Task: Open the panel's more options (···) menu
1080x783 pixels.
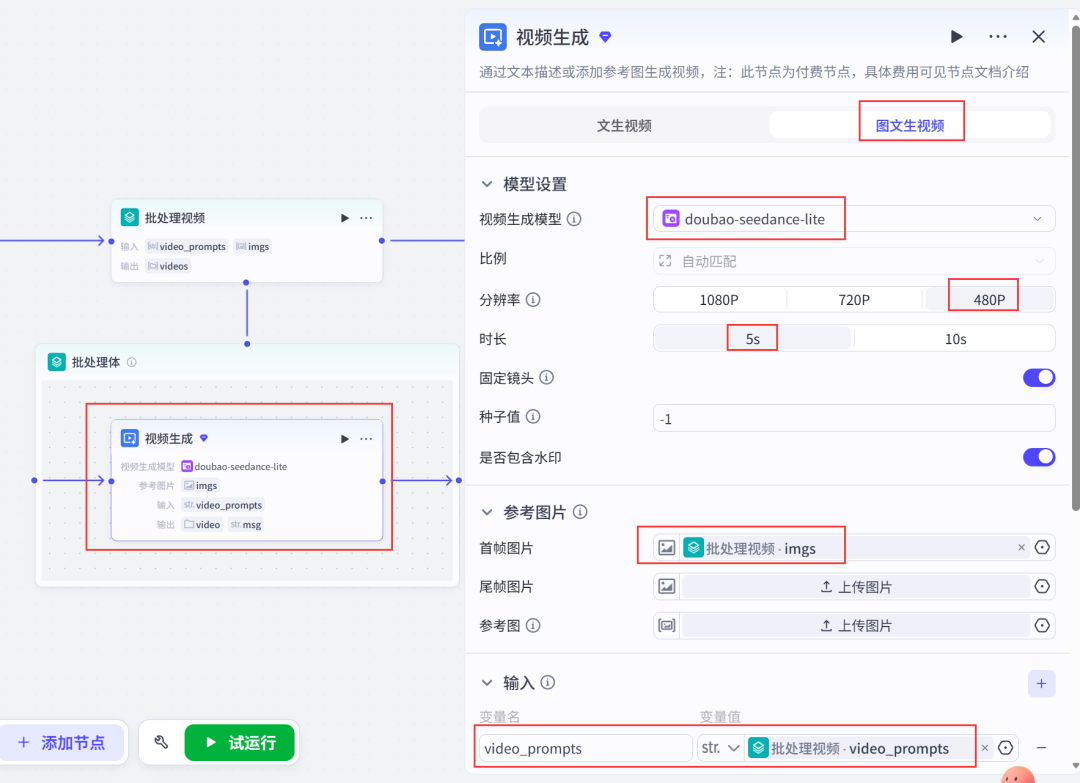Action: pyautogui.click(x=997, y=36)
